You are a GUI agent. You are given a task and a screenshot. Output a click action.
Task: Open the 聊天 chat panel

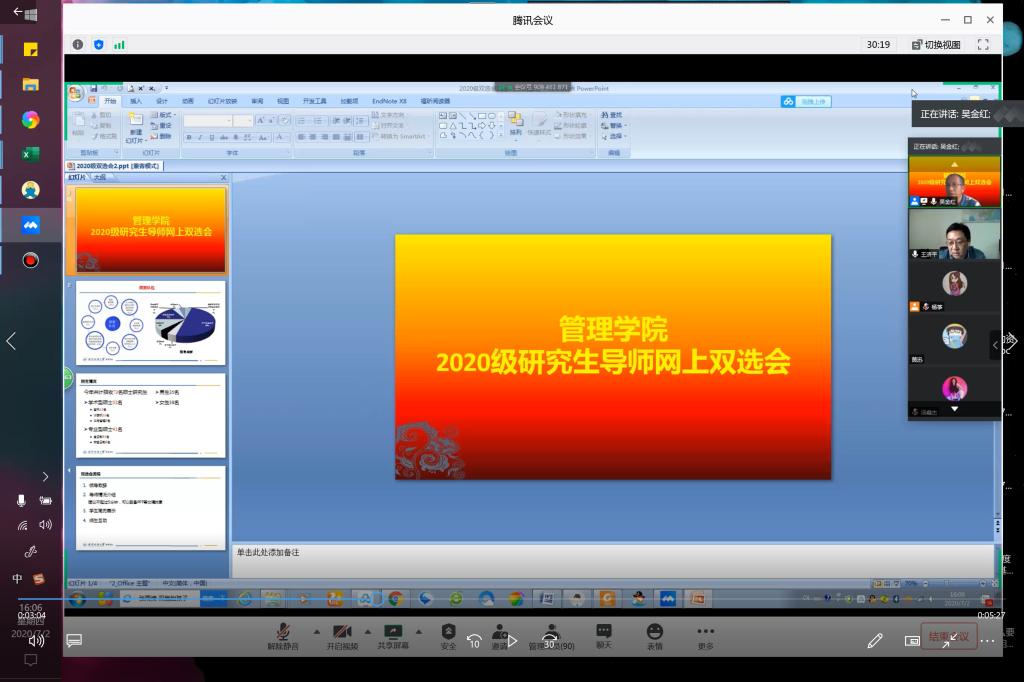(603, 636)
